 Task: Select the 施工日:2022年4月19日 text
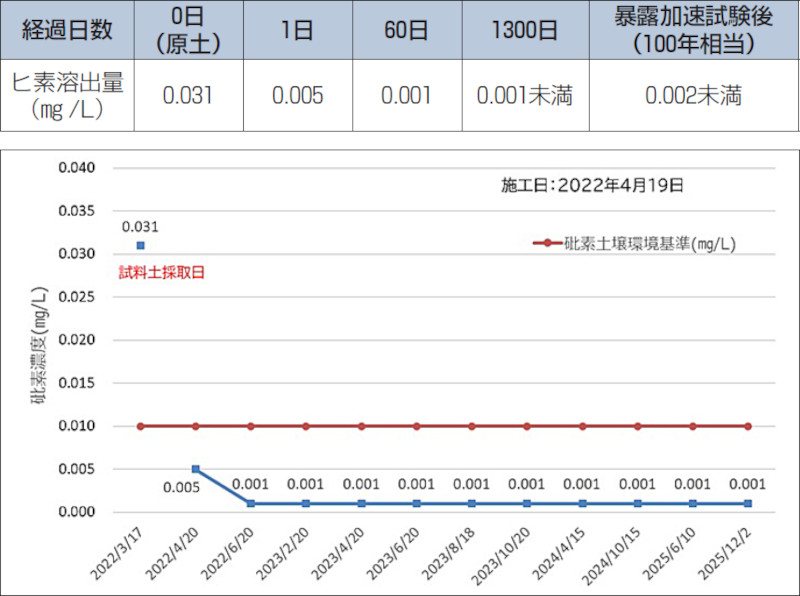[592, 185]
